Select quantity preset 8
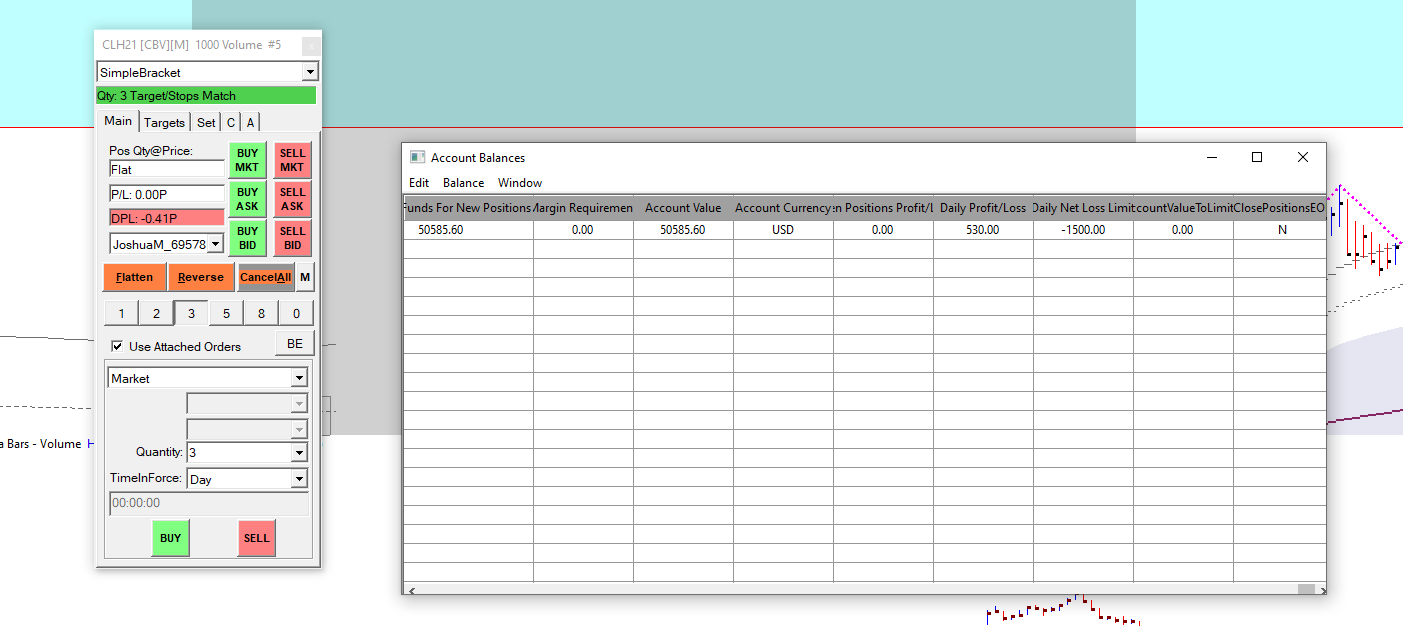This screenshot has height=626, width=1403. [261, 314]
